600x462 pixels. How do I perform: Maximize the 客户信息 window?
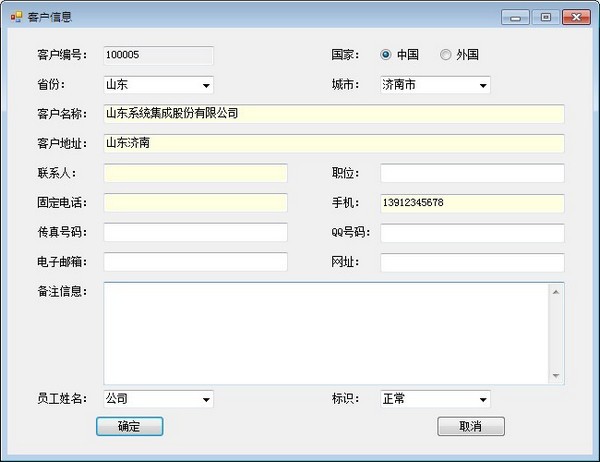tap(546, 17)
